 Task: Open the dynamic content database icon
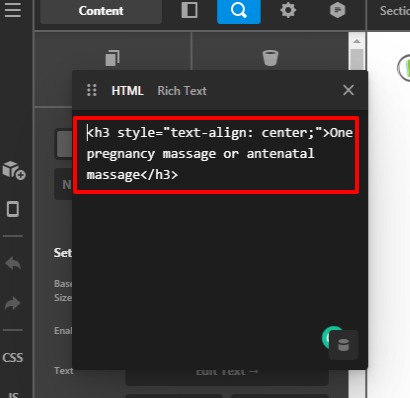point(344,345)
